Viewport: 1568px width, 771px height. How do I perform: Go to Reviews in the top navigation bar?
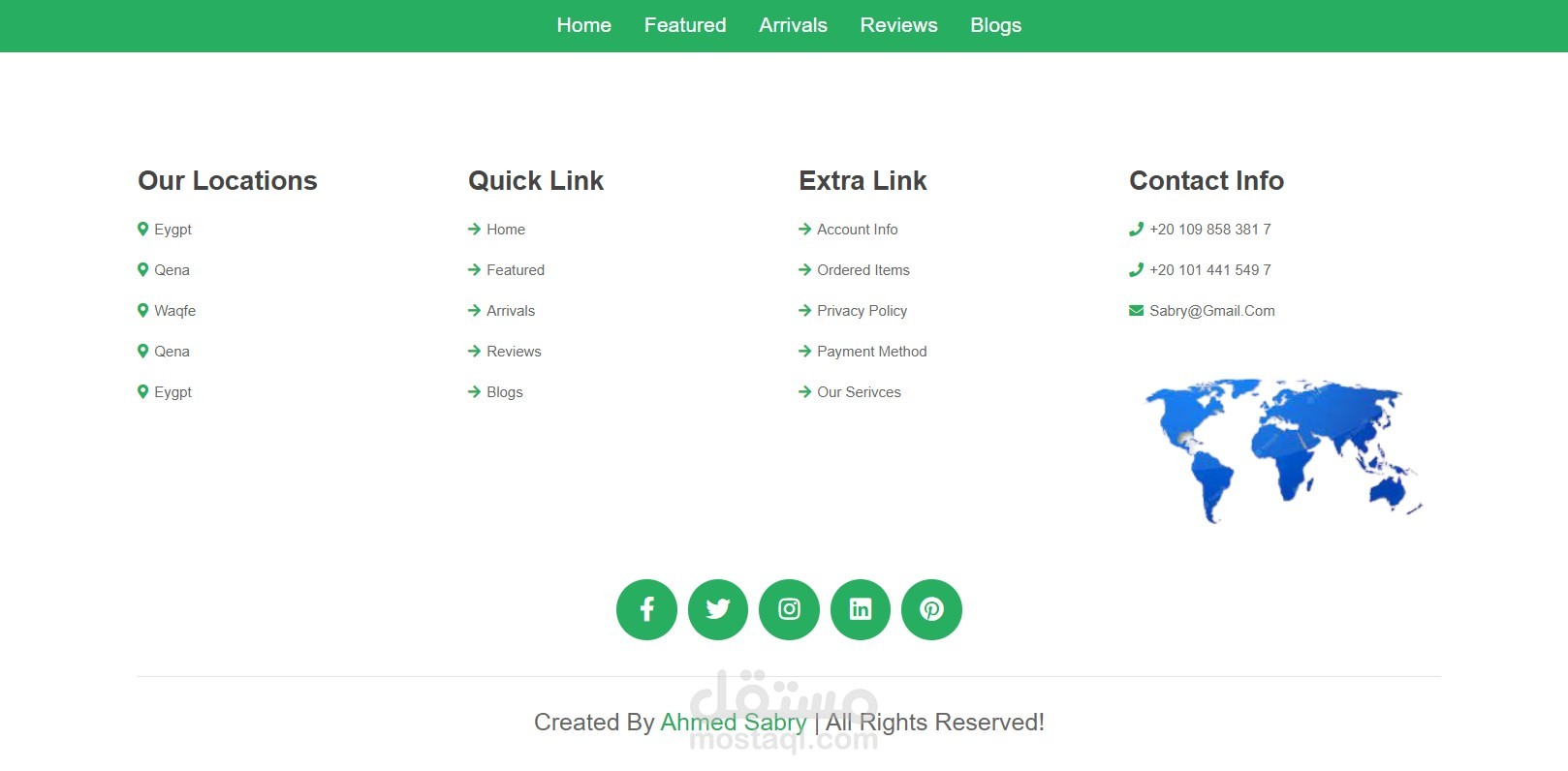pos(898,25)
